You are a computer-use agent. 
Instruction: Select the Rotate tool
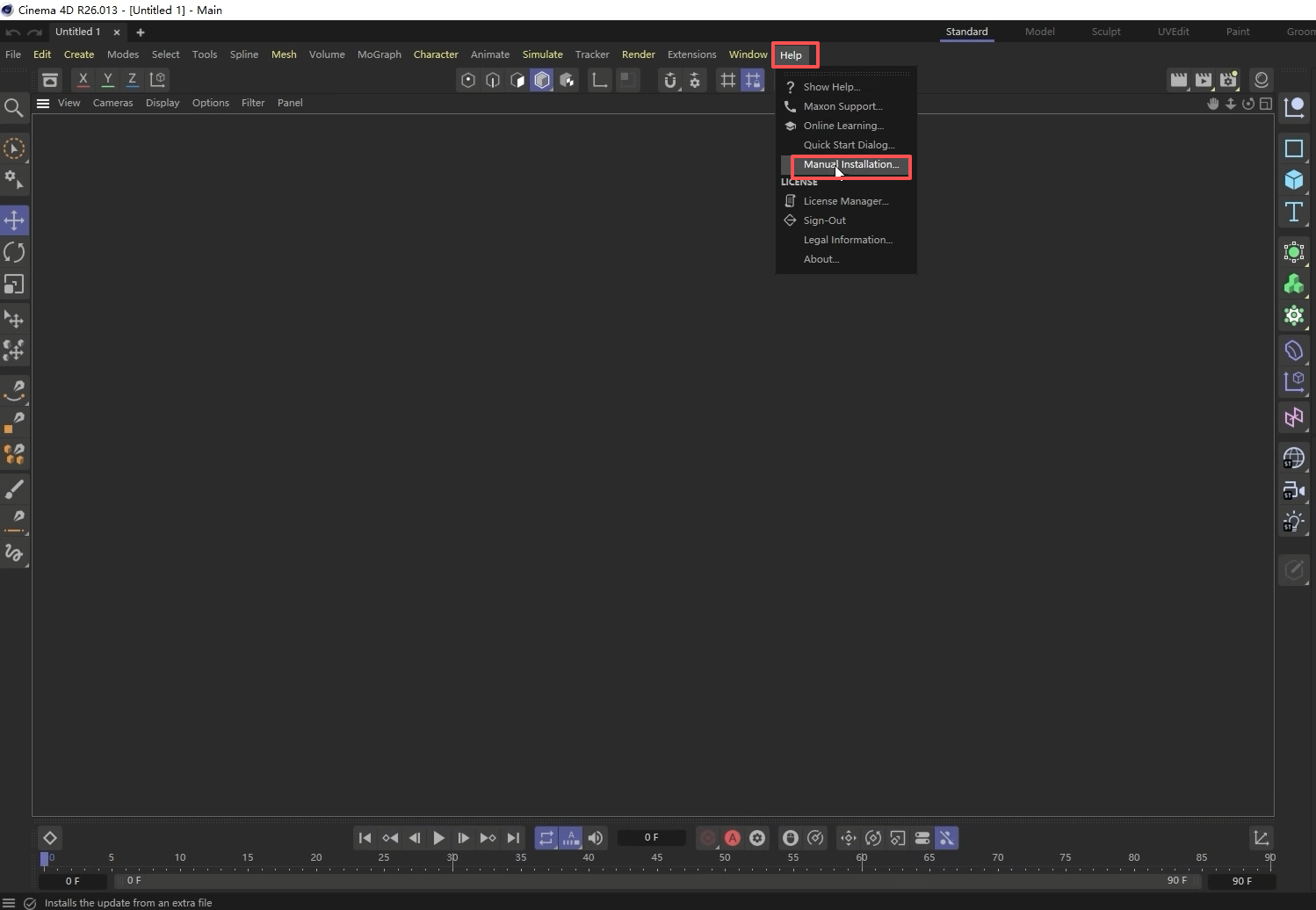tap(14, 253)
